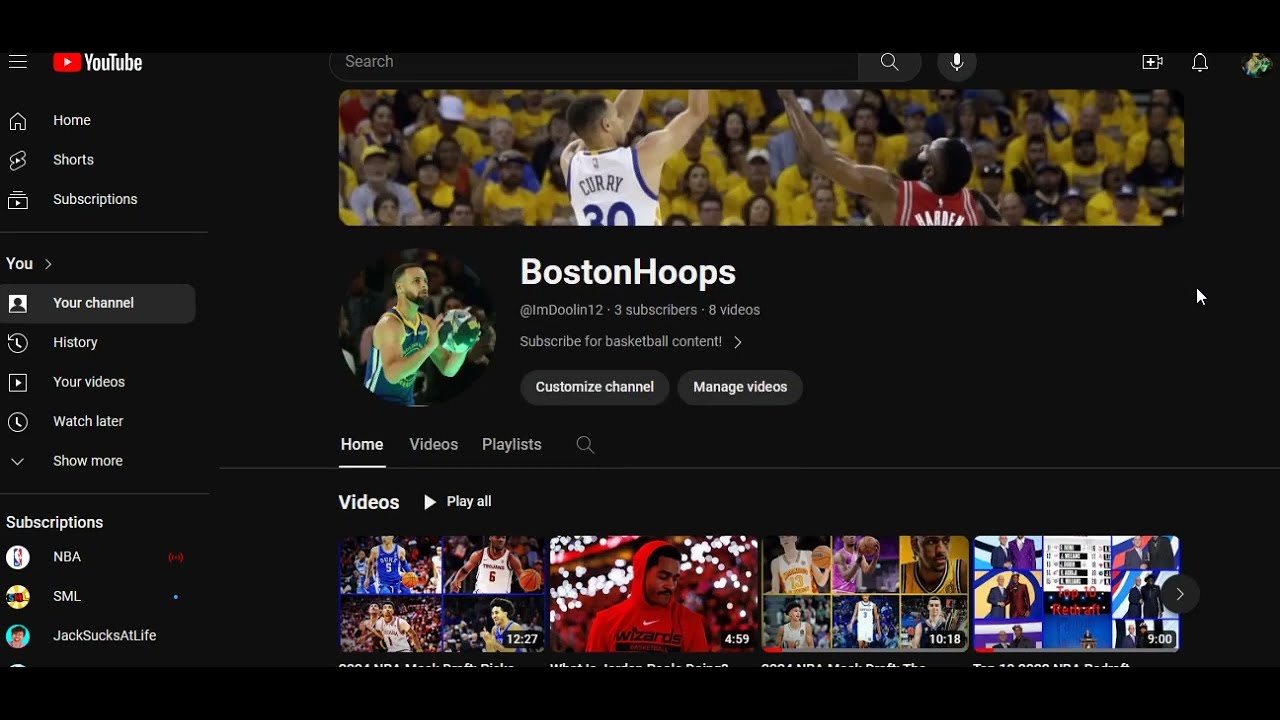Screen dimensions: 1280x720
Task: Click the Your videos play icon
Action: (18, 383)
